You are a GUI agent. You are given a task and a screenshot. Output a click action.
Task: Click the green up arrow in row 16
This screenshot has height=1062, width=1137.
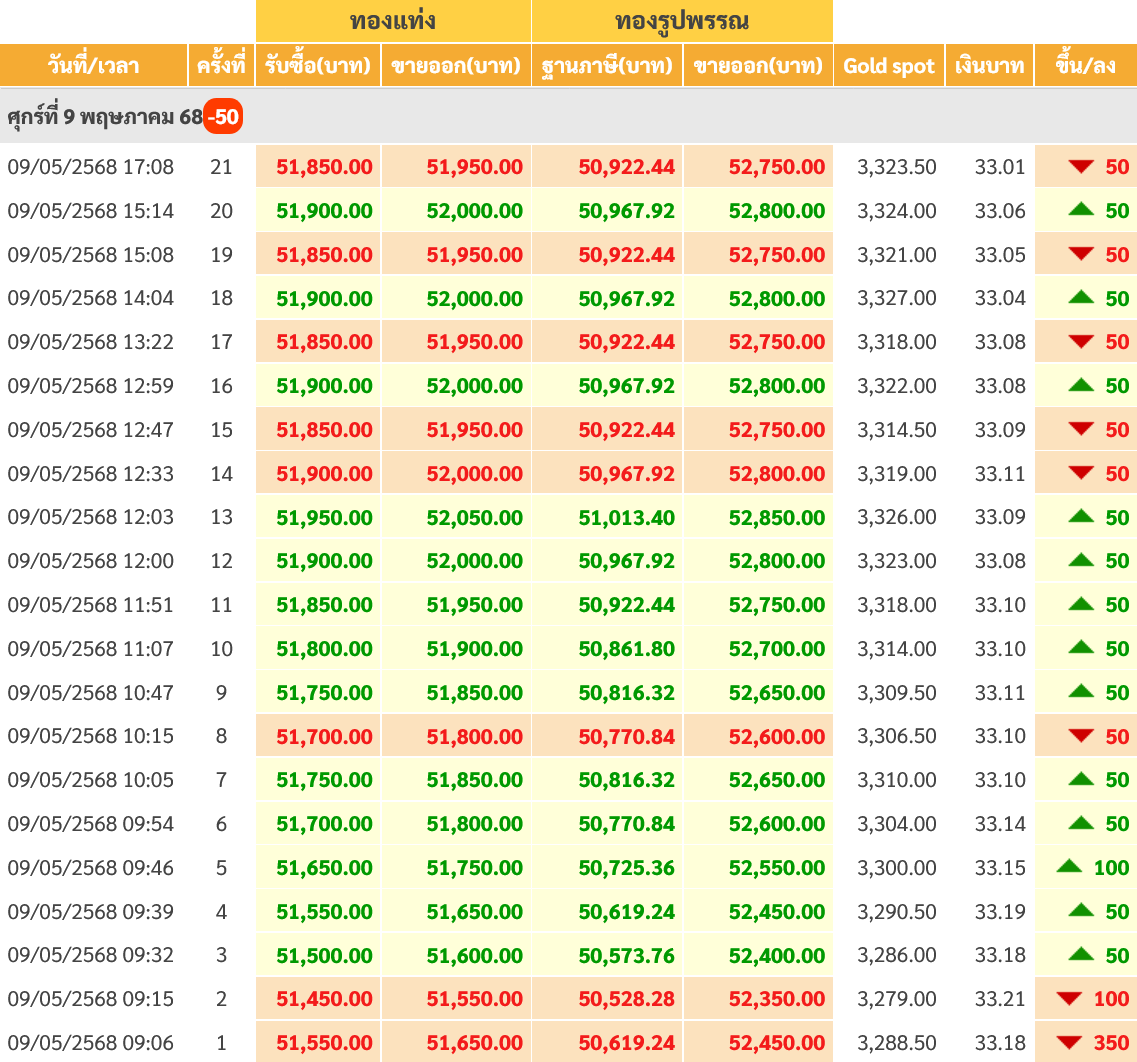point(1080,384)
